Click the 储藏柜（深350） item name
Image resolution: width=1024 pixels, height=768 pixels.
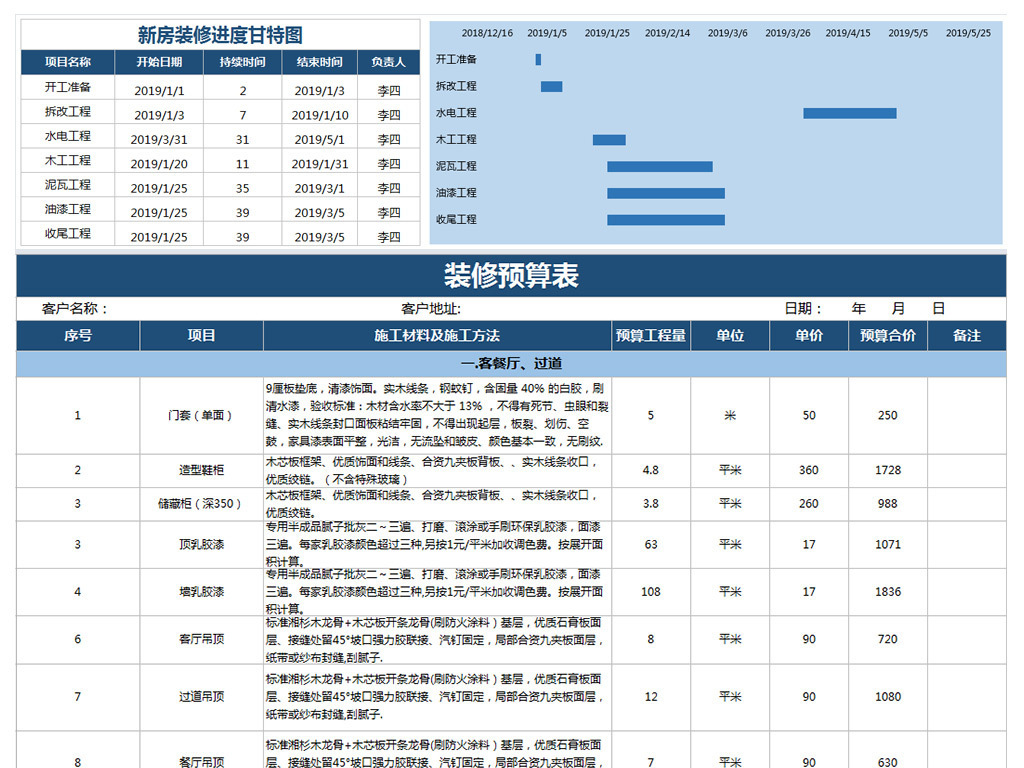point(202,504)
